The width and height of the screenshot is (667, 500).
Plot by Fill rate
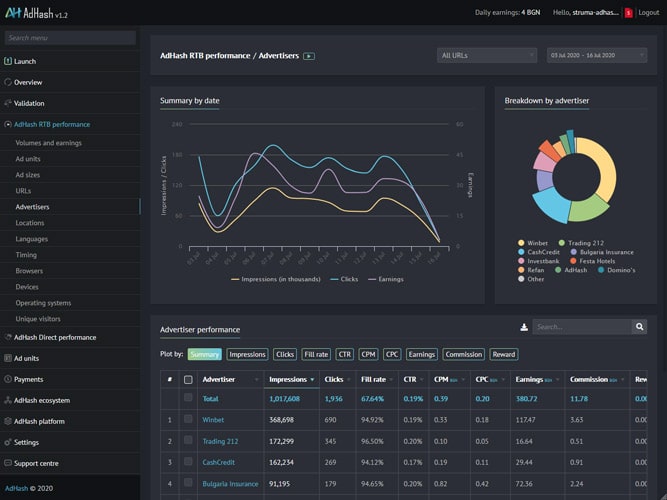(315, 354)
